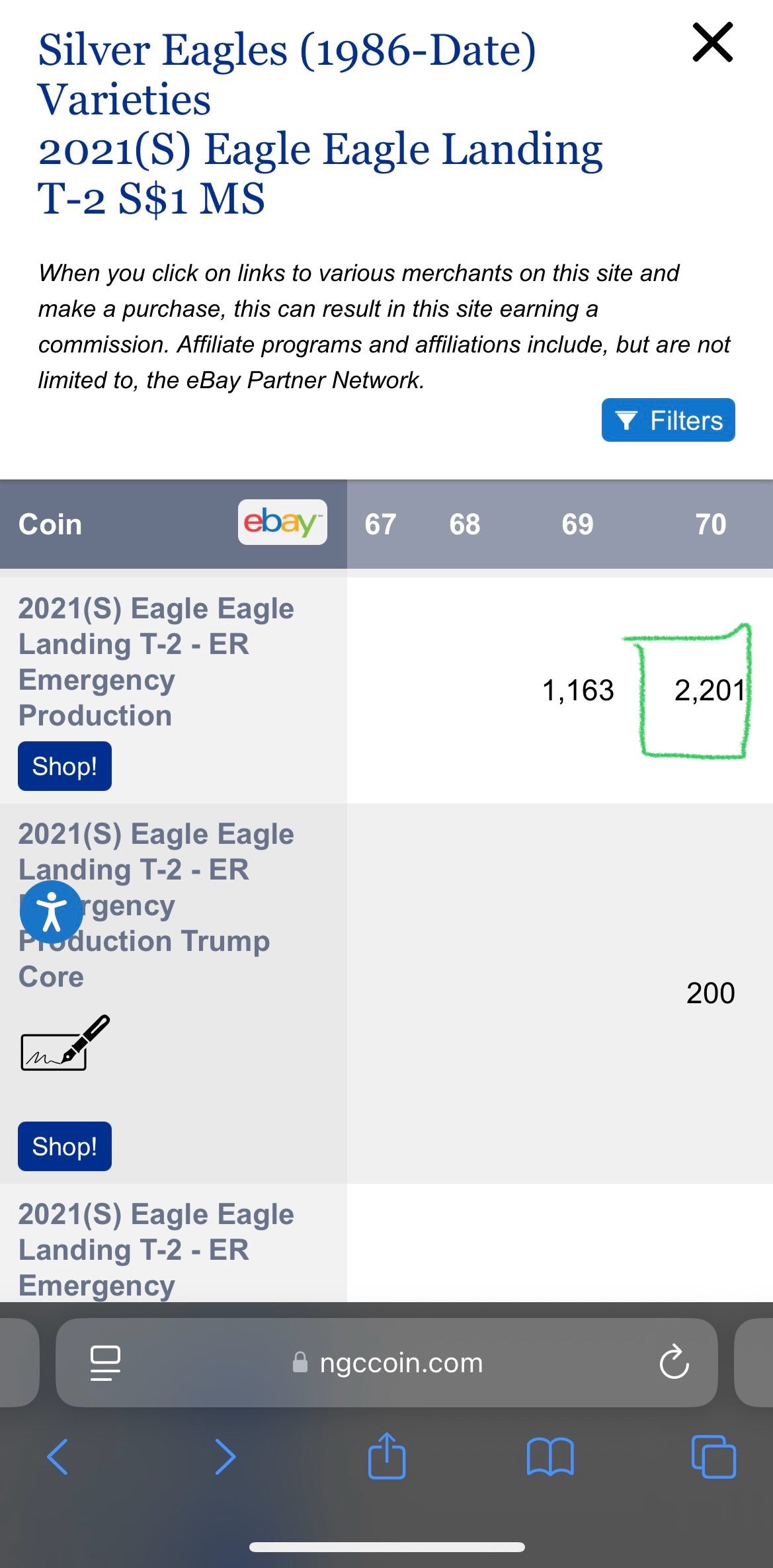Viewport: 773px width, 1568px height.
Task: Open the Safari share sheet
Action: [x=387, y=1456]
